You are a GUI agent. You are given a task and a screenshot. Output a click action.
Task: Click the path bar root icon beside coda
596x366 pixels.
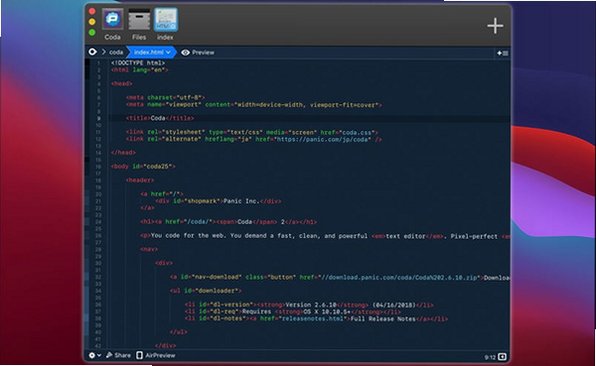tap(92, 52)
